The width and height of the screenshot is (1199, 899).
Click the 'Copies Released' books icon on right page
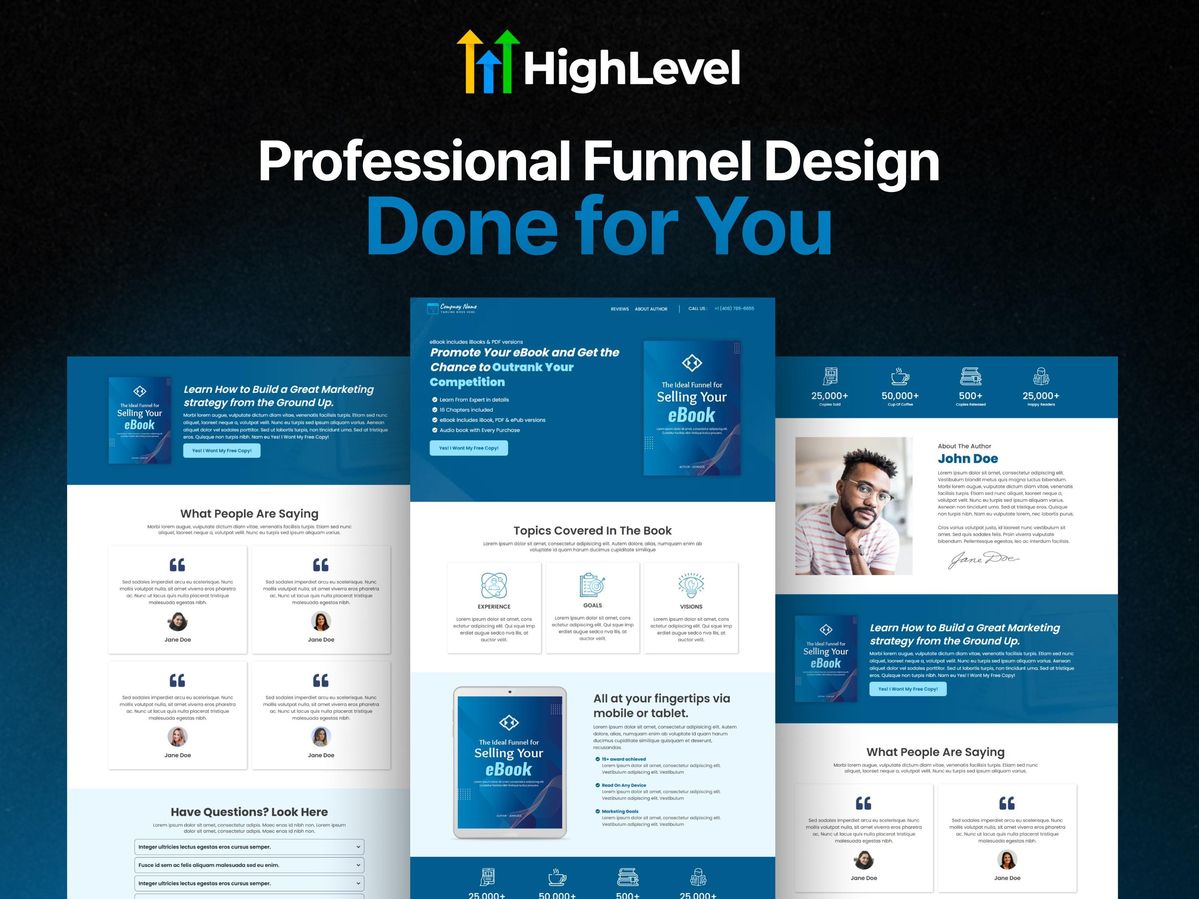[x=970, y=376]
